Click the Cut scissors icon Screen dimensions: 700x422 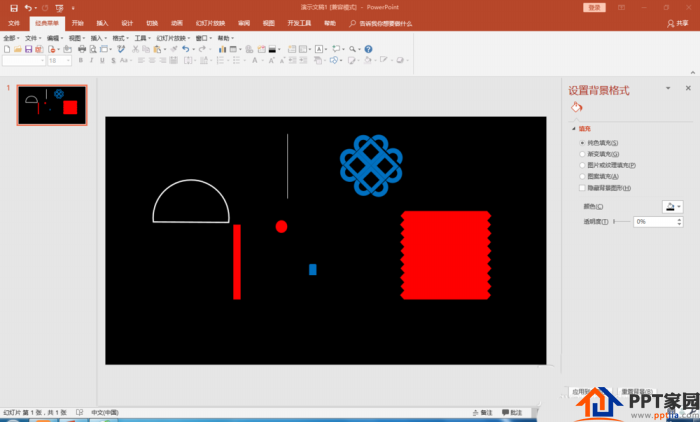click(x=135, y=49)
